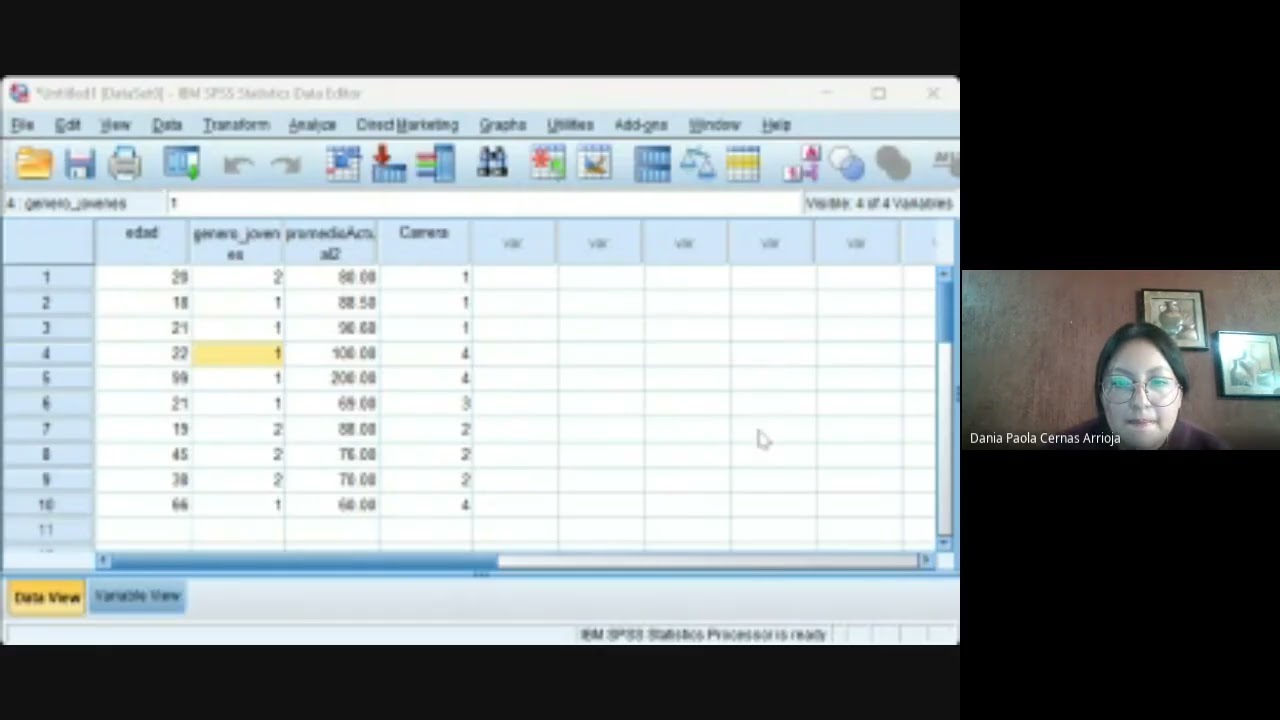Open Find with the binoculars icon

(492, 164)
